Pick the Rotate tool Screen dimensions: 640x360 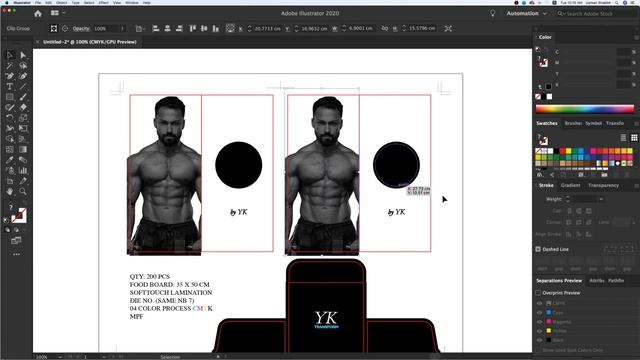click(10, 118)
